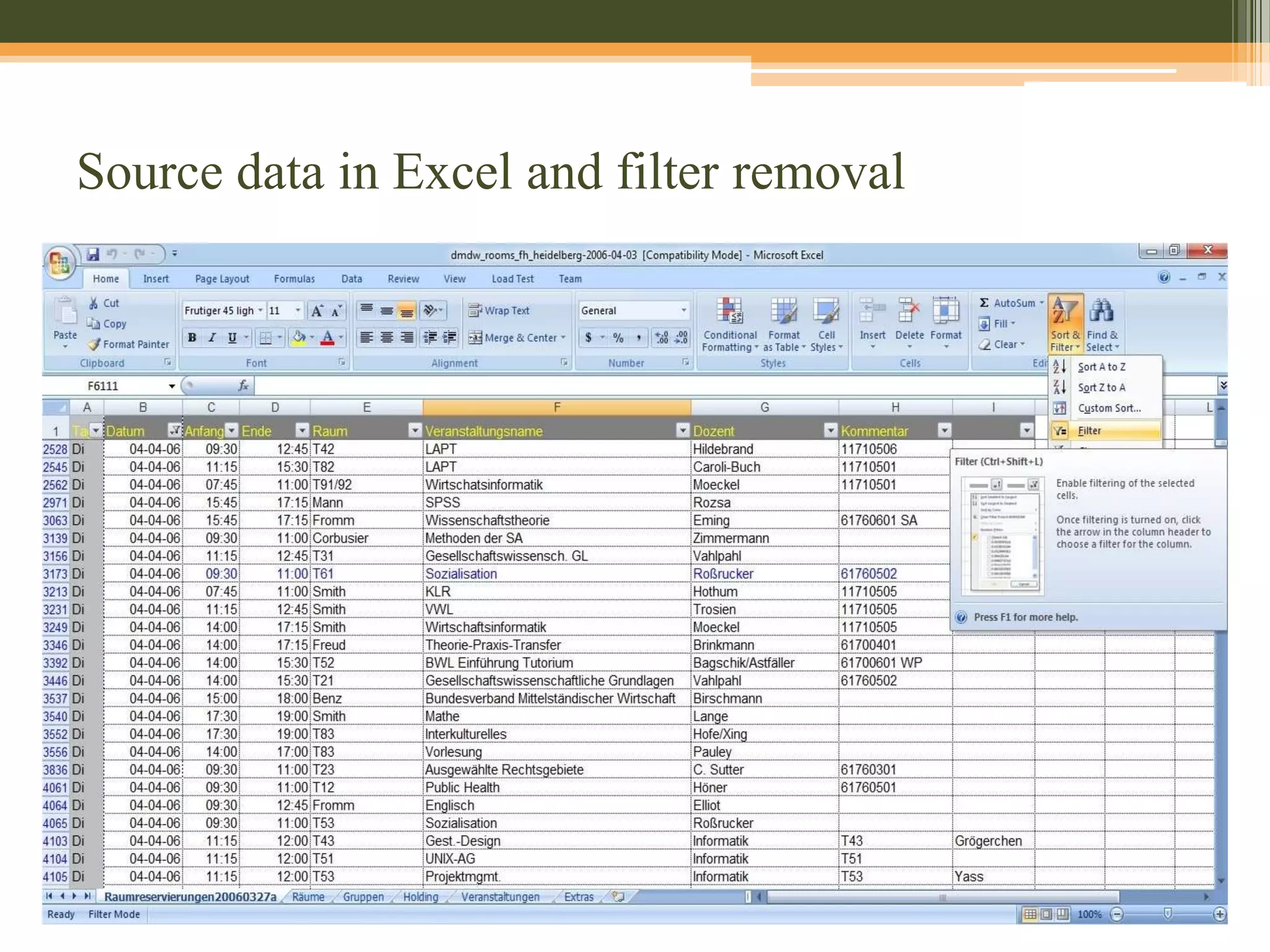
Task: Click the Clear button
Action: coord(1001,344)
